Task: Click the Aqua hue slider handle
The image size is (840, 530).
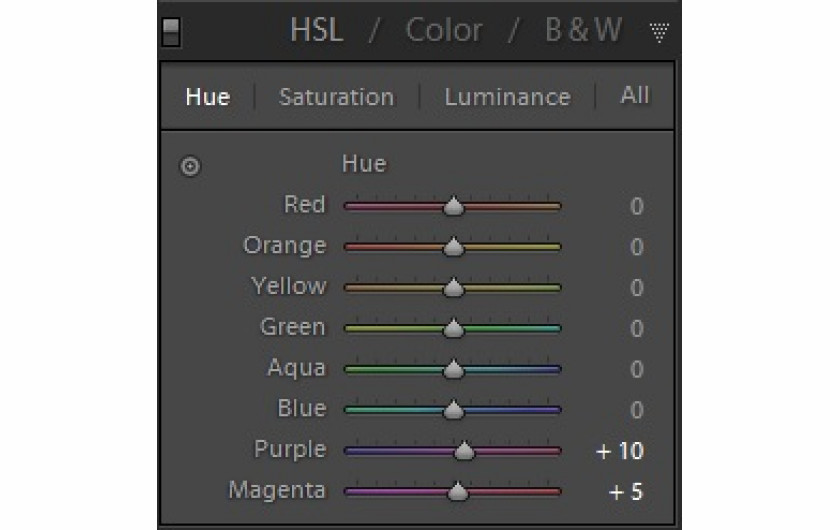Action: (x=454, y=369)
